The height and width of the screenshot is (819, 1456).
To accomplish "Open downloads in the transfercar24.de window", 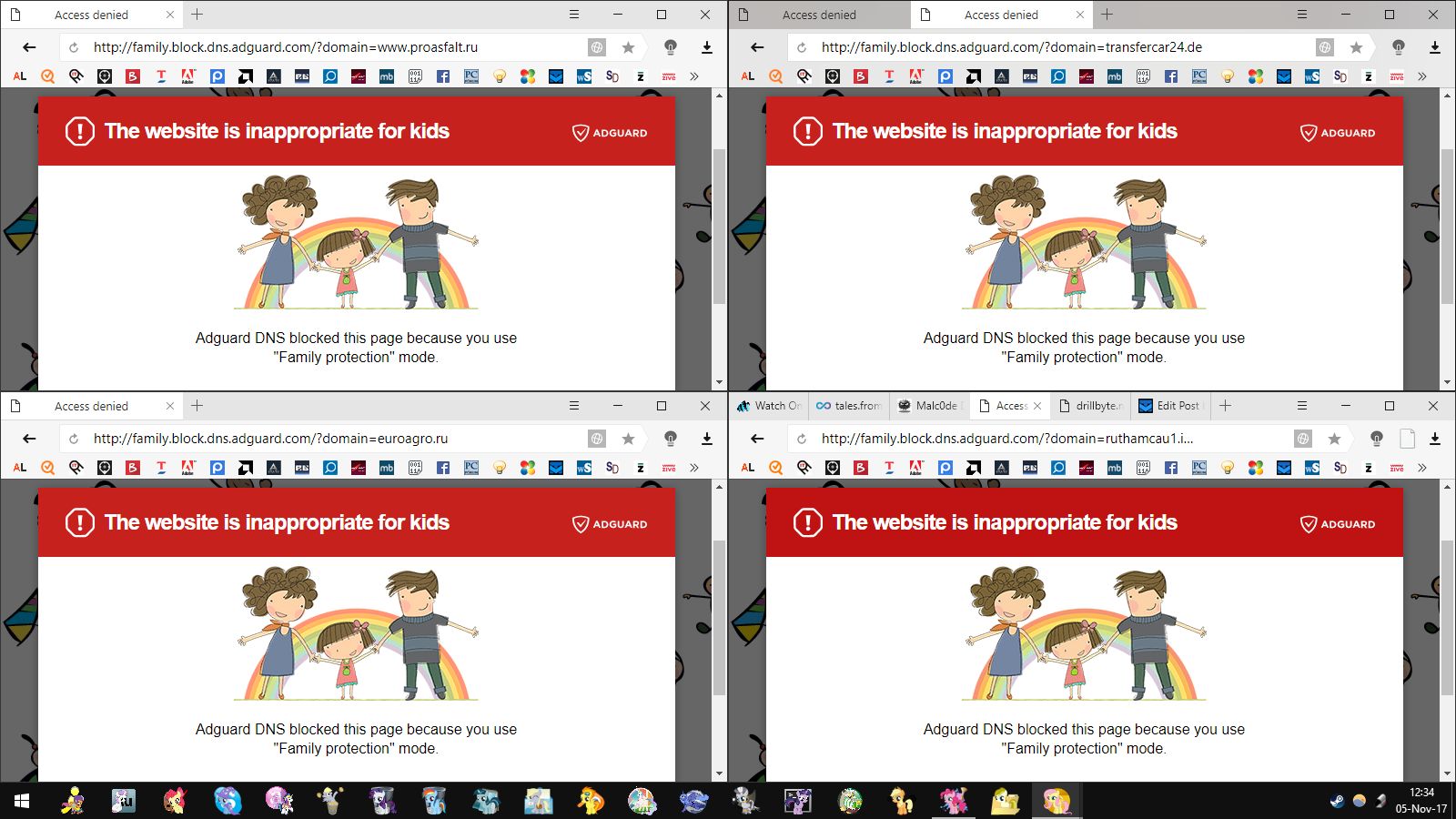I will [1435, 47].
